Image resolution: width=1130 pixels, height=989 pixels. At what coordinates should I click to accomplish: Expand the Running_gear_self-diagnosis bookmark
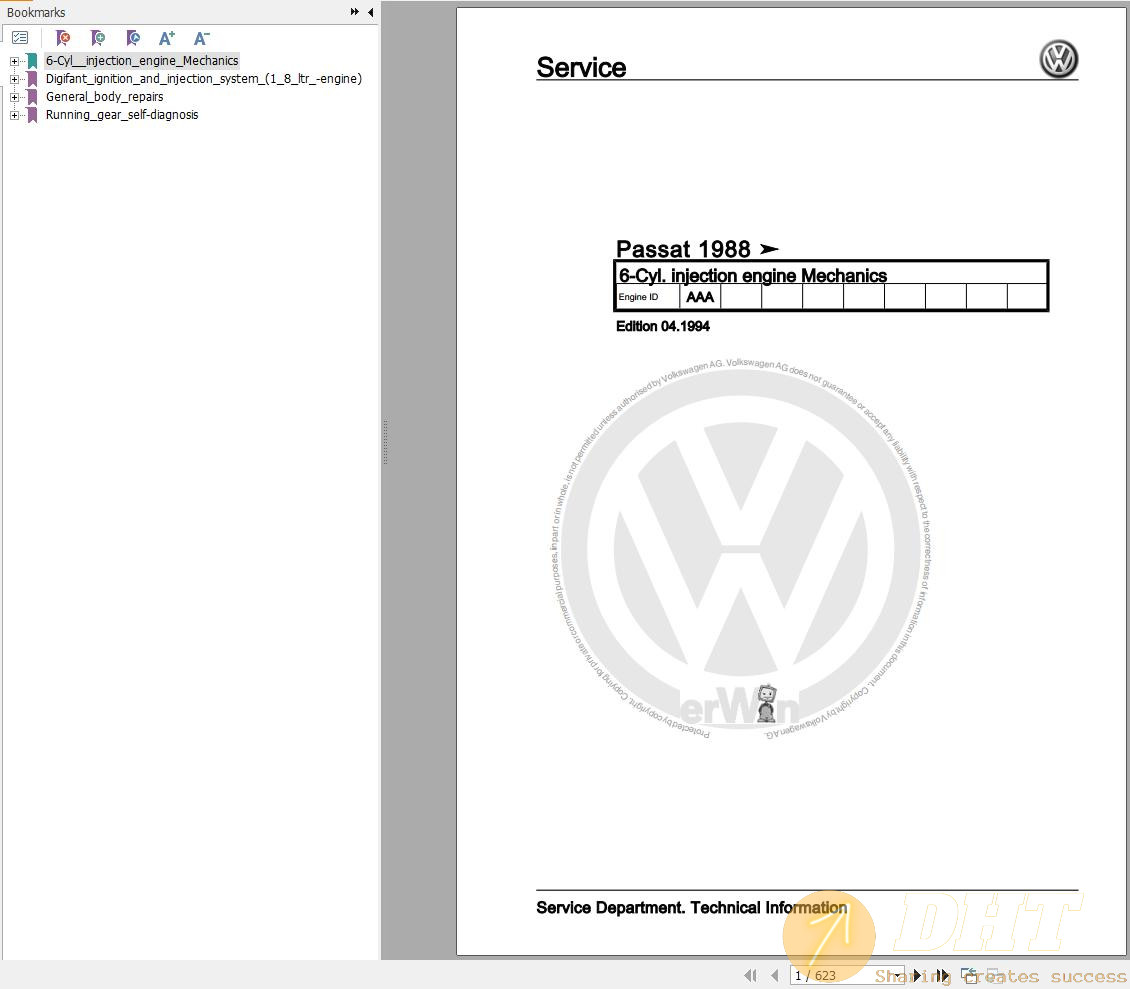(x=14, y=115)
